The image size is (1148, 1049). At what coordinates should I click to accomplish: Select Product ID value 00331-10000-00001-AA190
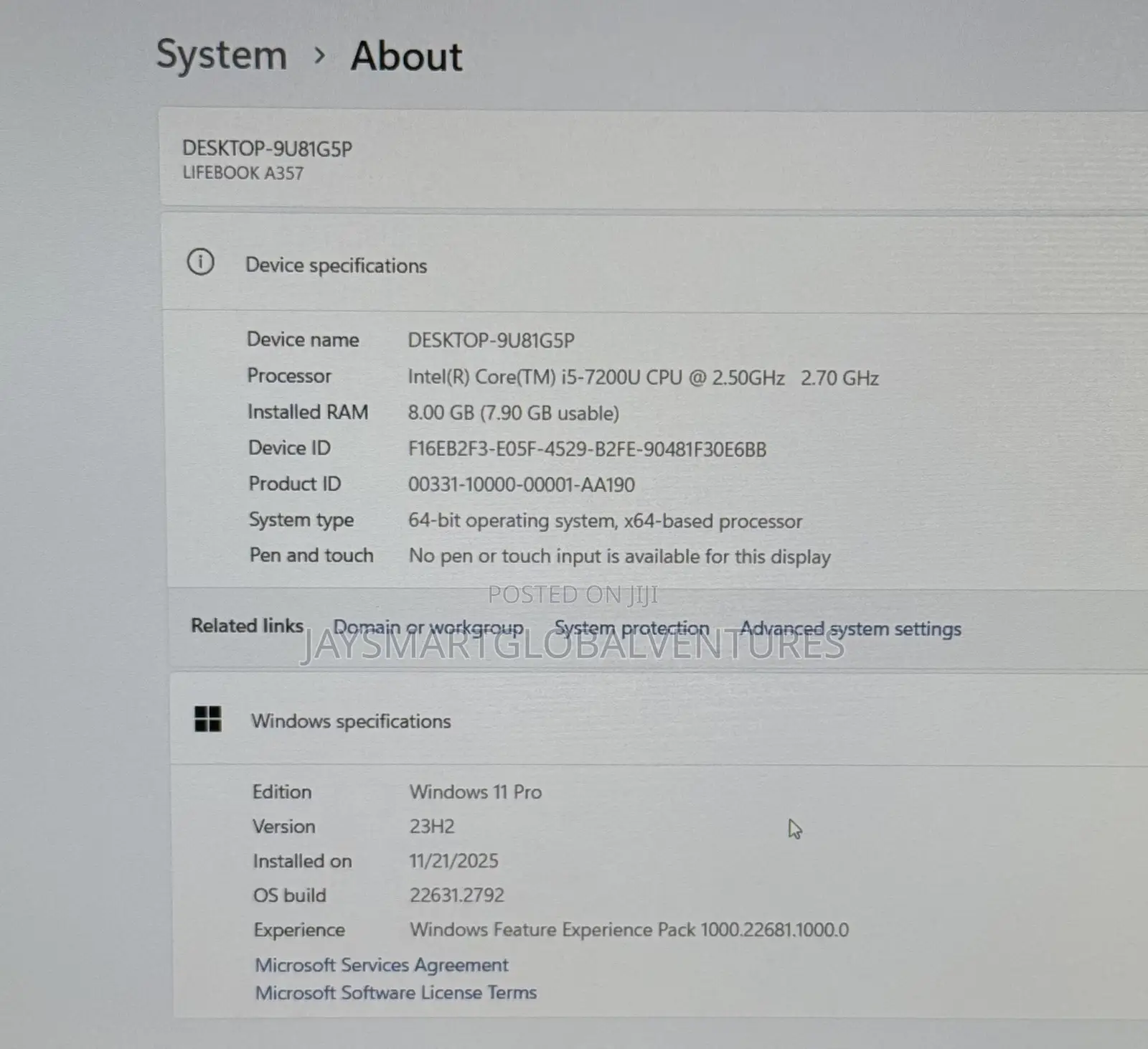coord(522,485)
